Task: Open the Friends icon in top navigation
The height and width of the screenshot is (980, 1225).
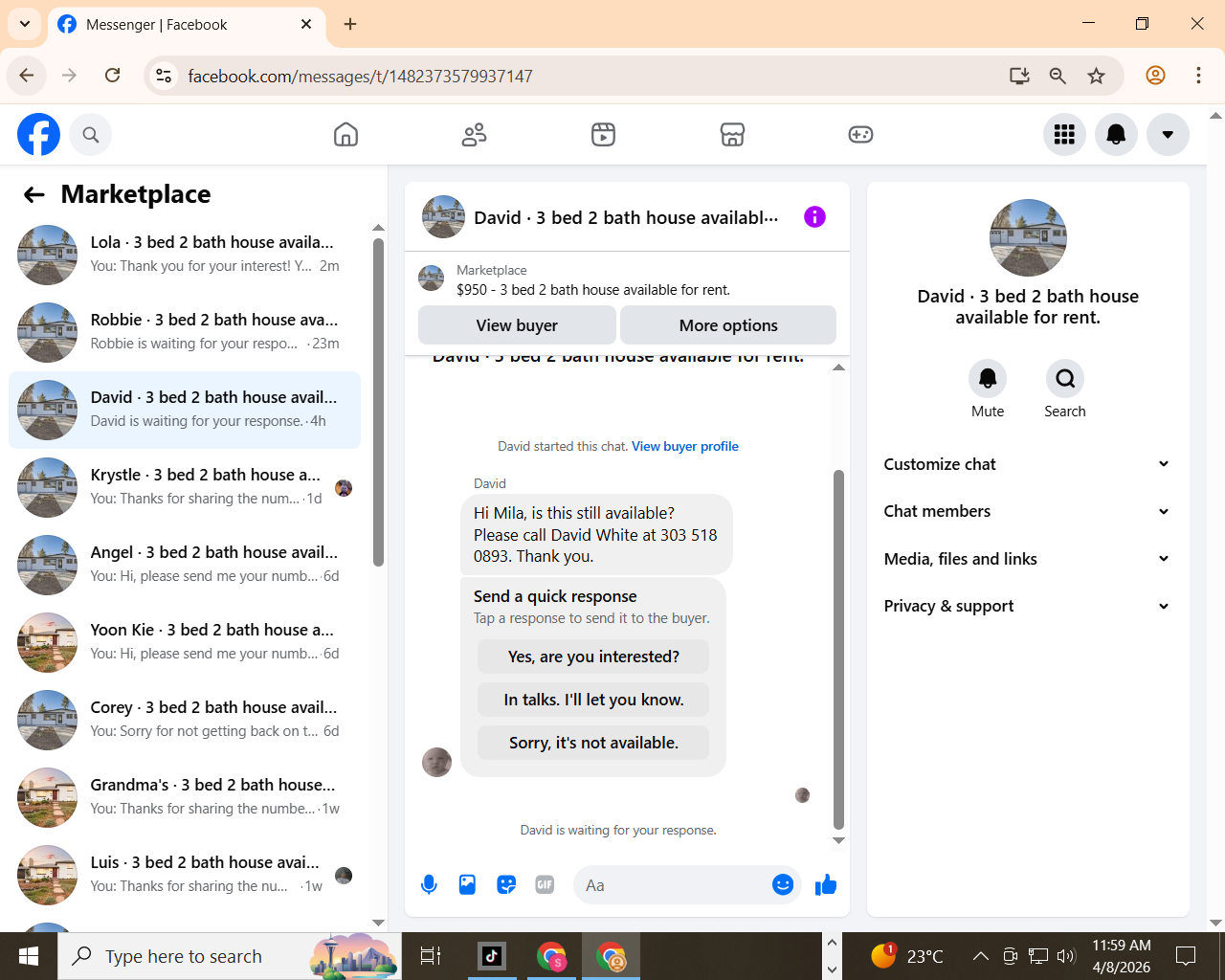Action: point(474,135)
